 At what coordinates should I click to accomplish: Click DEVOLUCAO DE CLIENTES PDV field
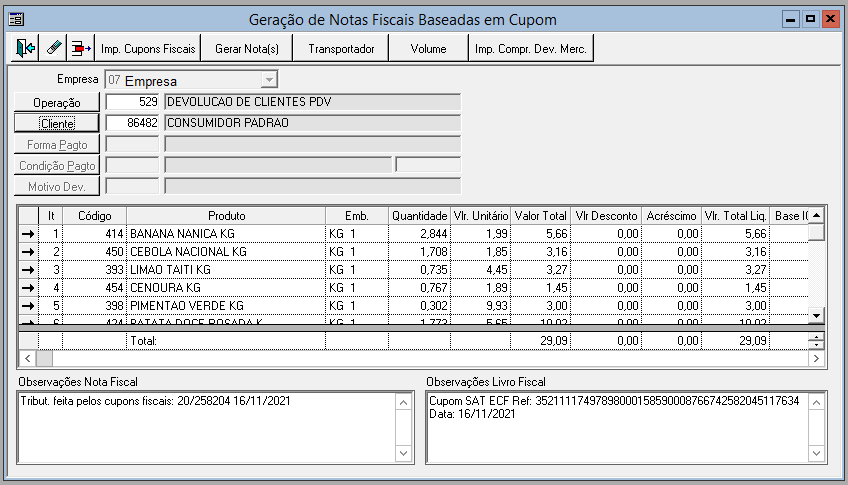pos(313,102)
